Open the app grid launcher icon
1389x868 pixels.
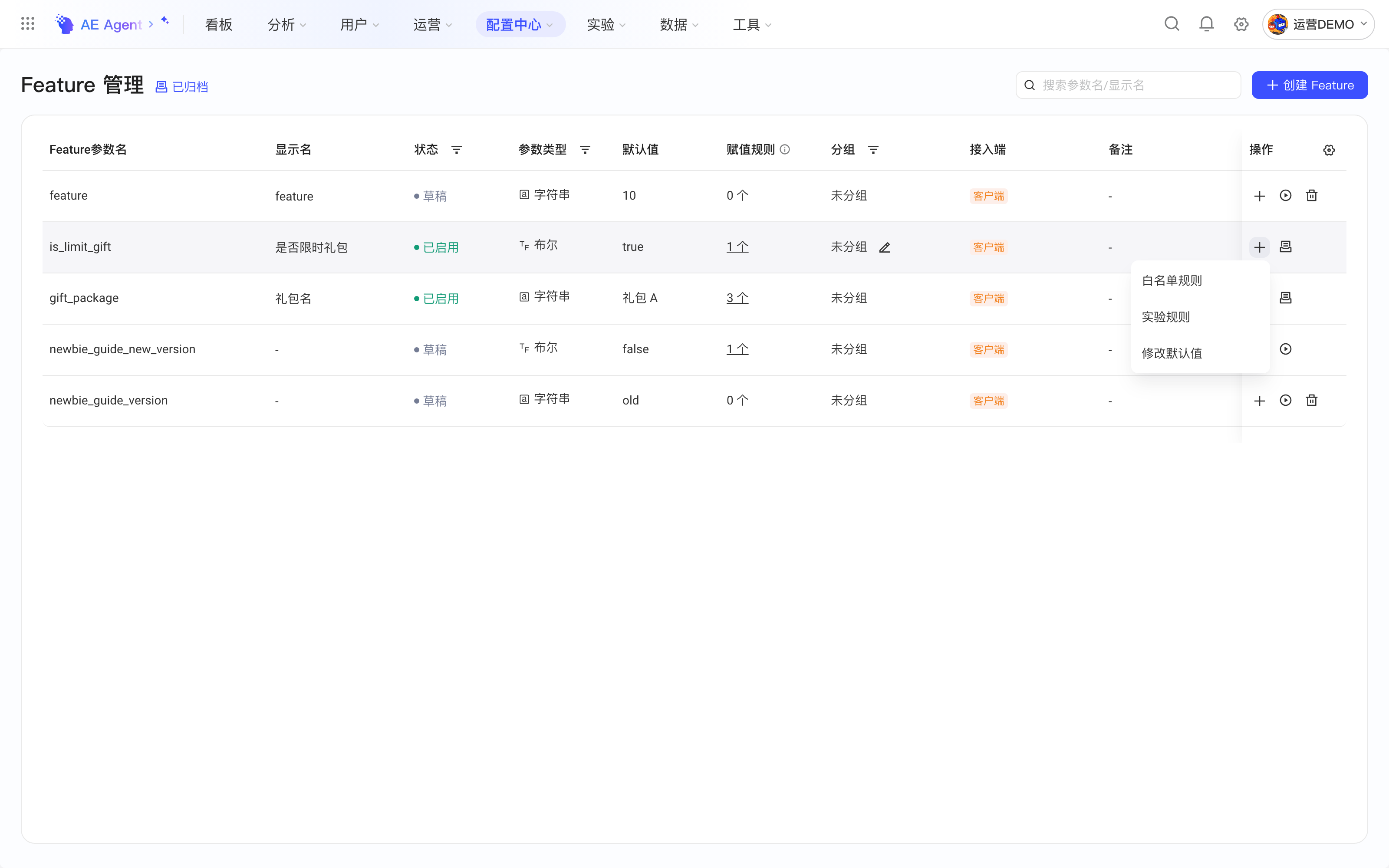tap(27, 23)
